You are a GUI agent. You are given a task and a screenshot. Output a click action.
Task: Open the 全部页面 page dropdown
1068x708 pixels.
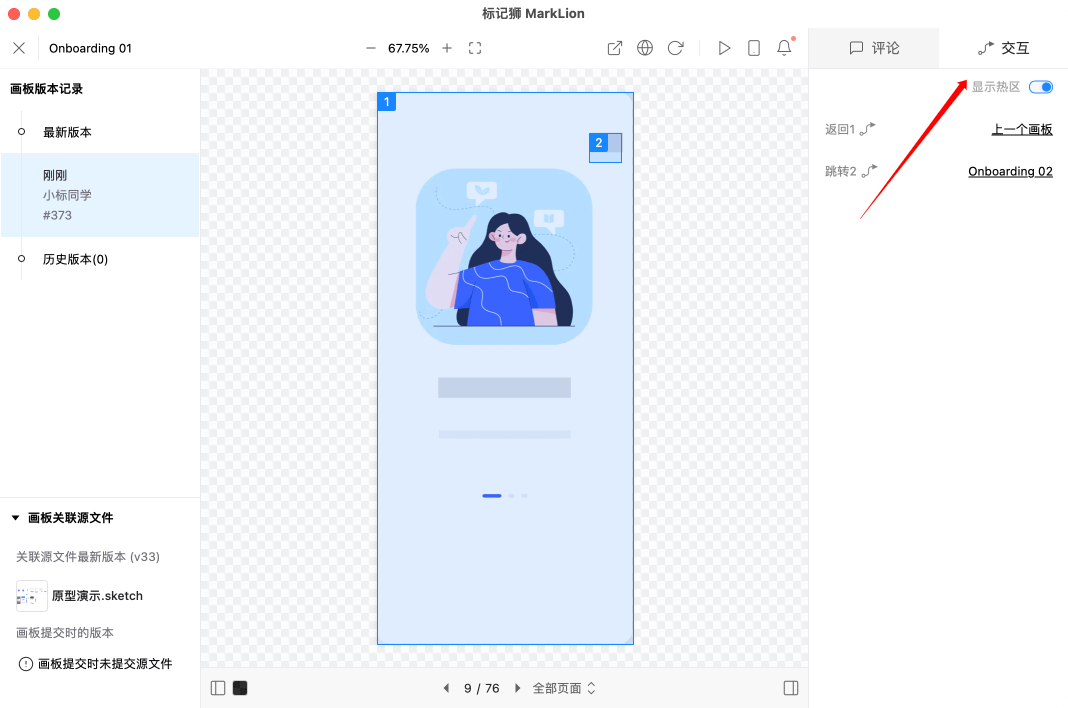point(564,688)
